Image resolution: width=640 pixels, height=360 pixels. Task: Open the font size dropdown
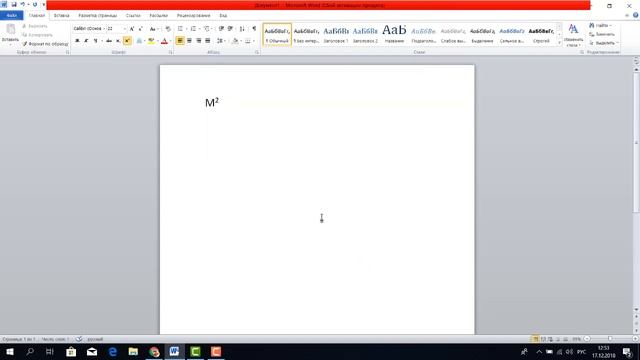tap(124, 29)
